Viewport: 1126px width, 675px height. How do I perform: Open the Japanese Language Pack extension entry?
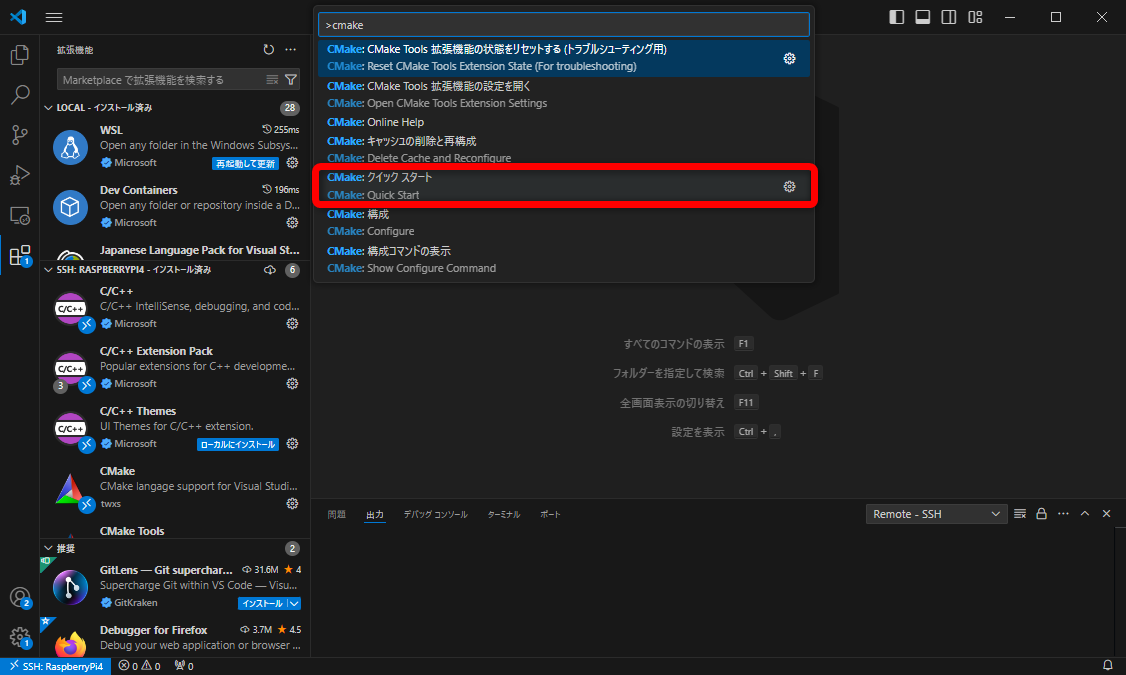[x=175, y=250]
